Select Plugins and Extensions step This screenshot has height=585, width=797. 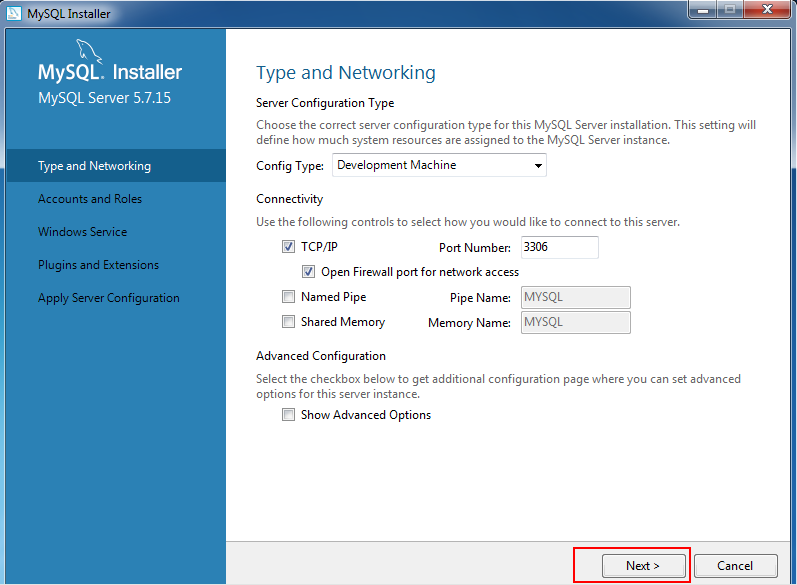(98, 265)
